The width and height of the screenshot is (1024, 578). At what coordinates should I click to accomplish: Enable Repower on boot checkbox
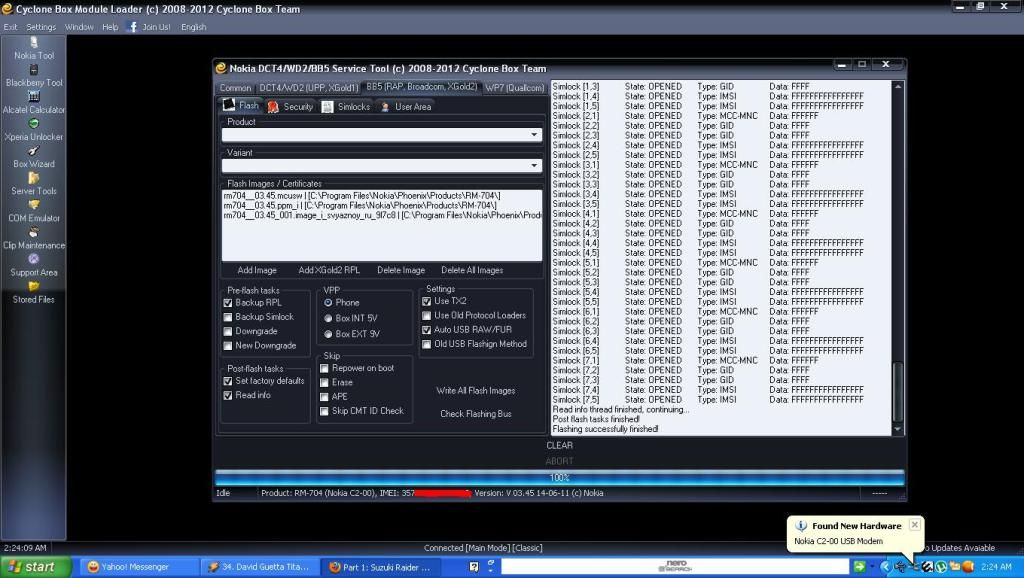[324, 369]
